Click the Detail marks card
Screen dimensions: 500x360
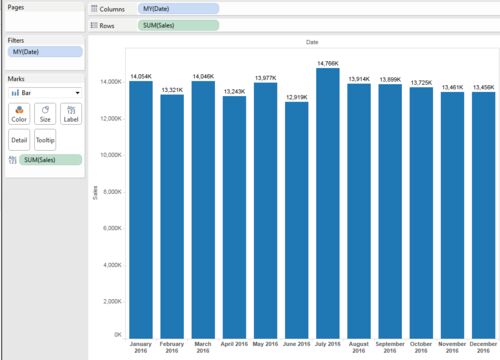[x=19, y=140]
